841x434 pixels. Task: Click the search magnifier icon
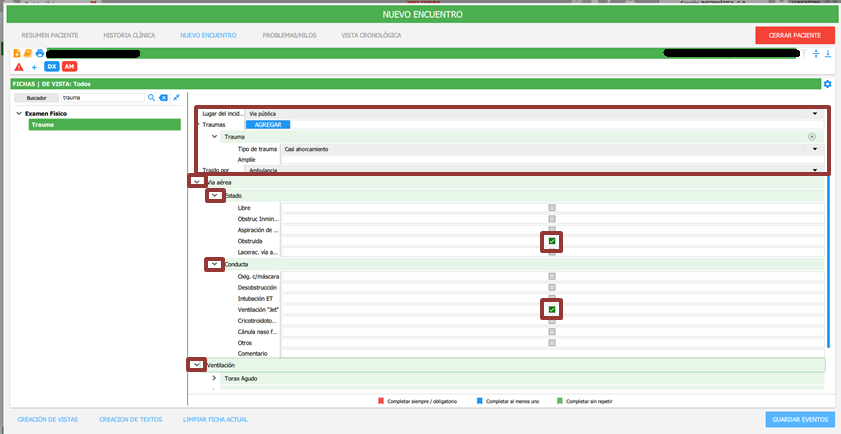pos(152,98)
